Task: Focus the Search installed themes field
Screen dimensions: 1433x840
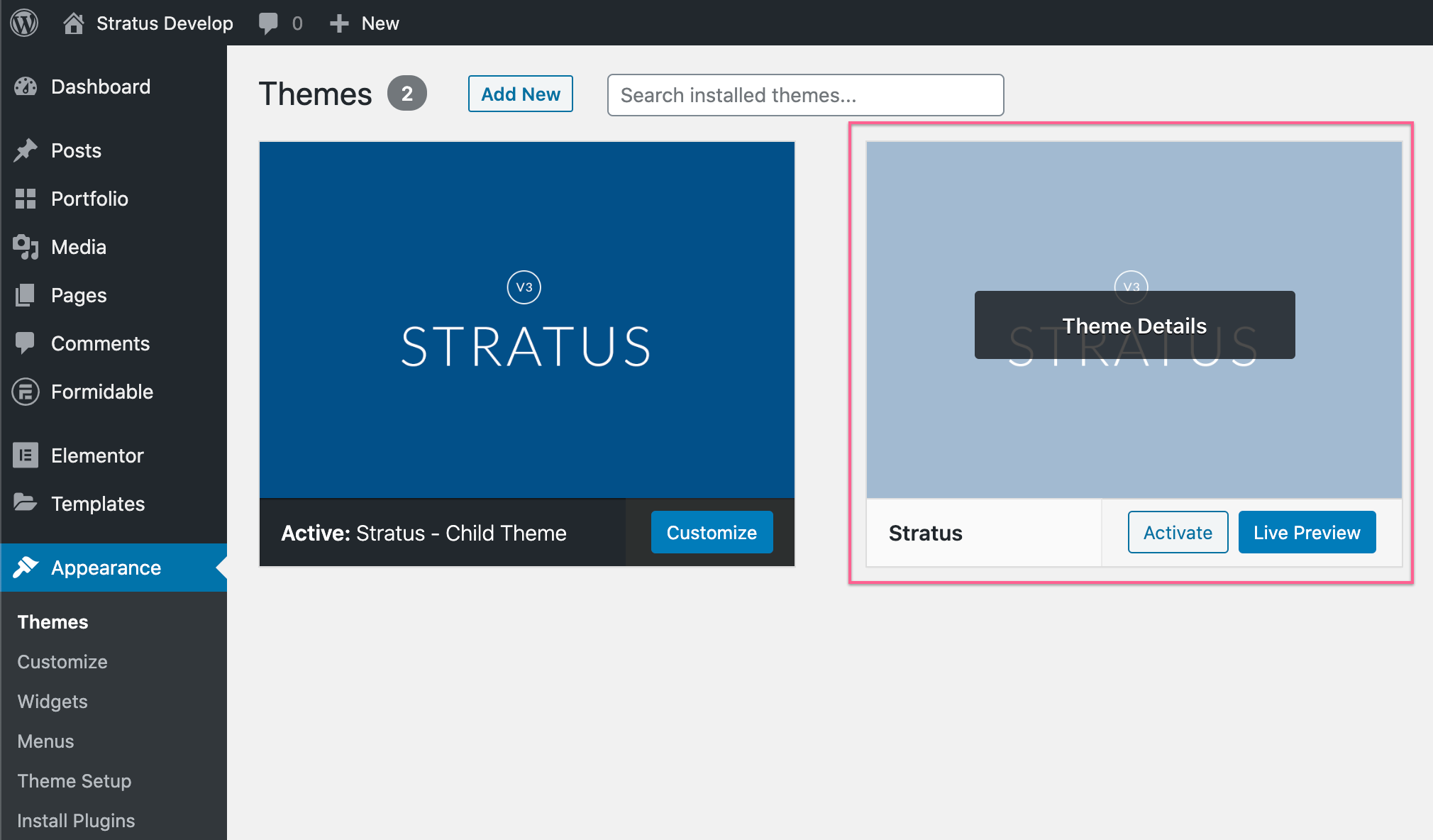Action: tap(806, 95)
